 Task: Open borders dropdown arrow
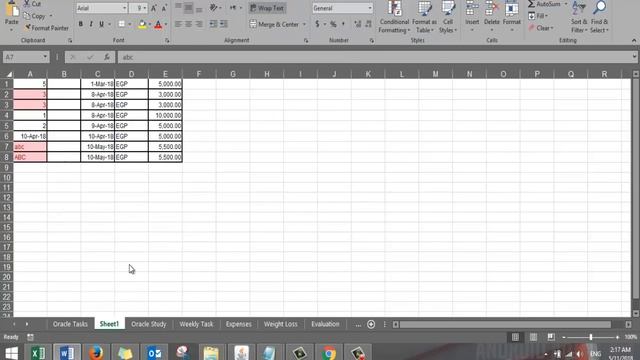129,24
